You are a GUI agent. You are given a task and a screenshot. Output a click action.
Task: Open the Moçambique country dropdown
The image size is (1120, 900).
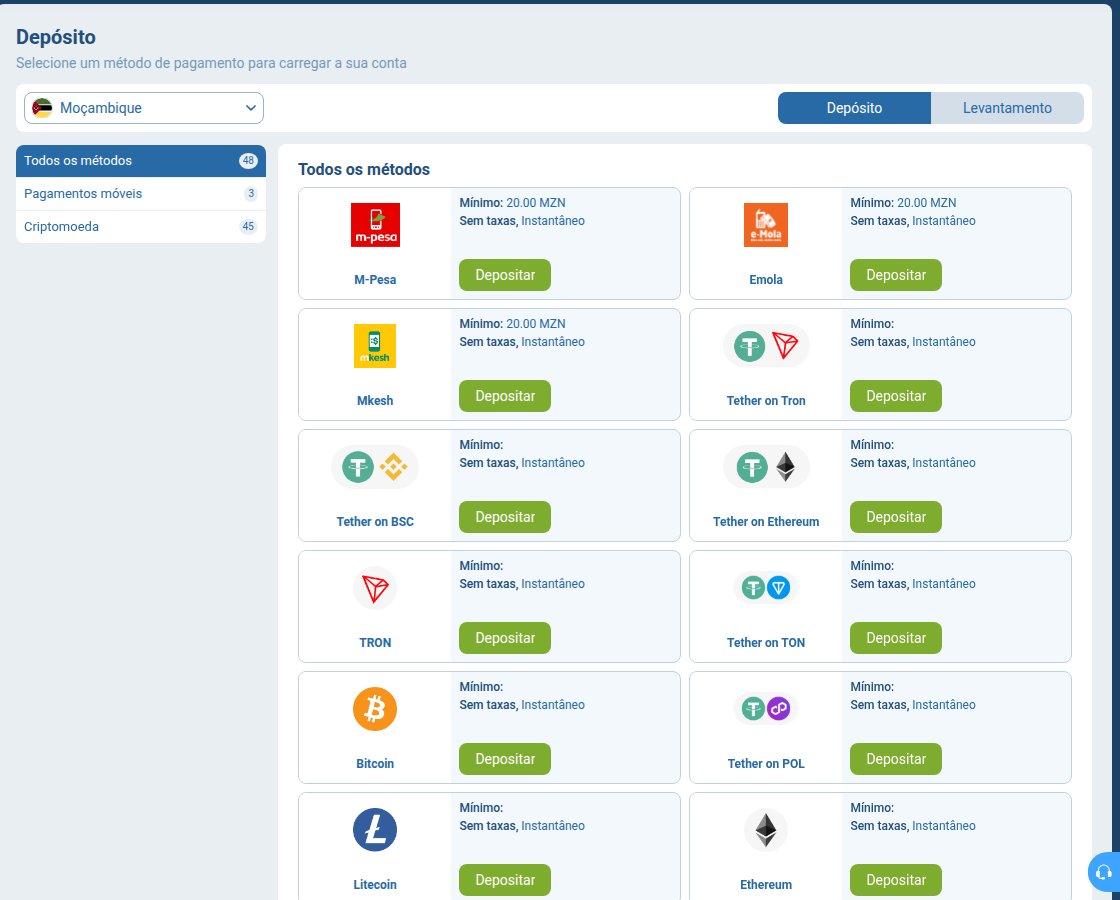[144, 108]
